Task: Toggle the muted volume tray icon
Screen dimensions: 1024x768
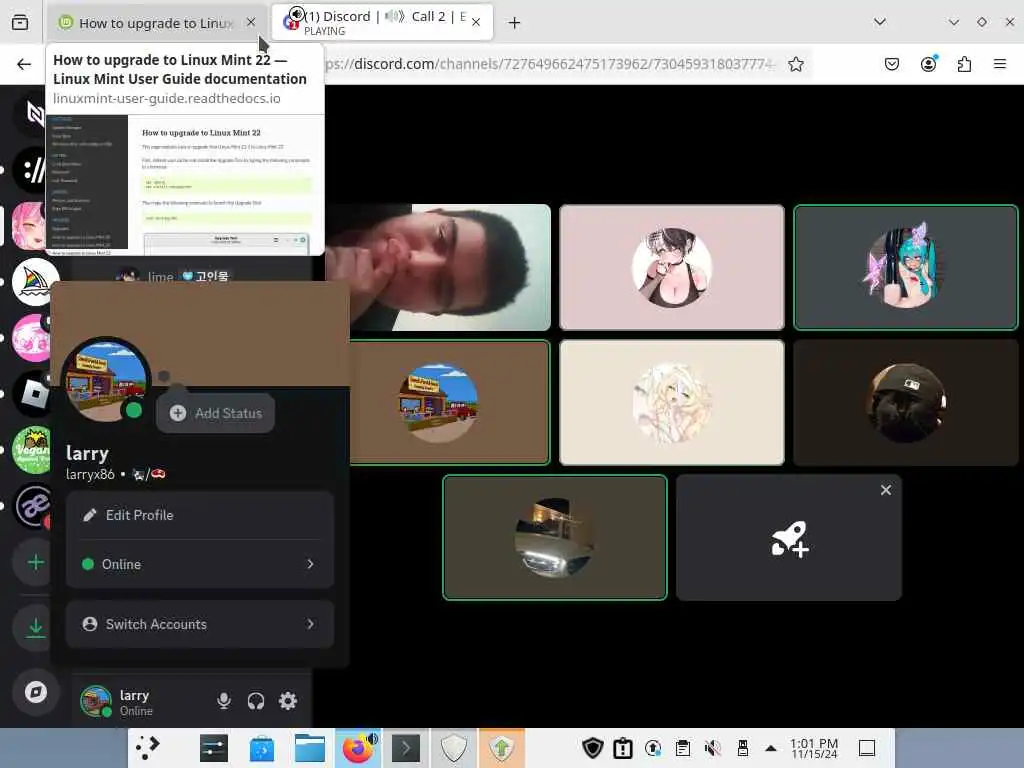Action: point(712,748)
